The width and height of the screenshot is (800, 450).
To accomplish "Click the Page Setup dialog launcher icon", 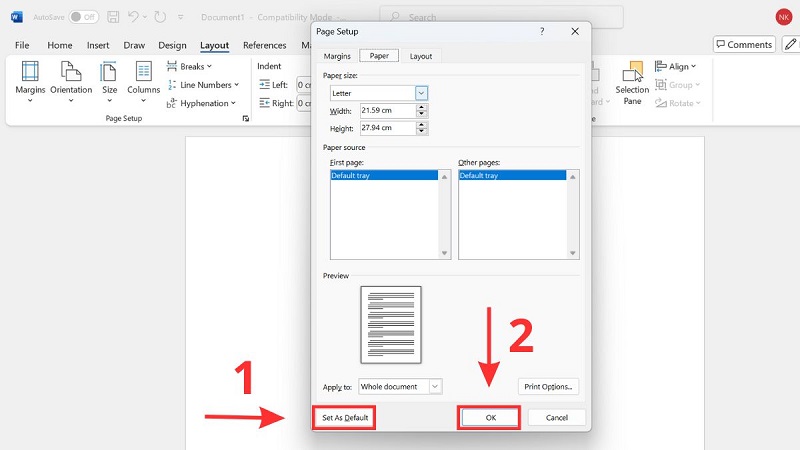I will (245, 119).
